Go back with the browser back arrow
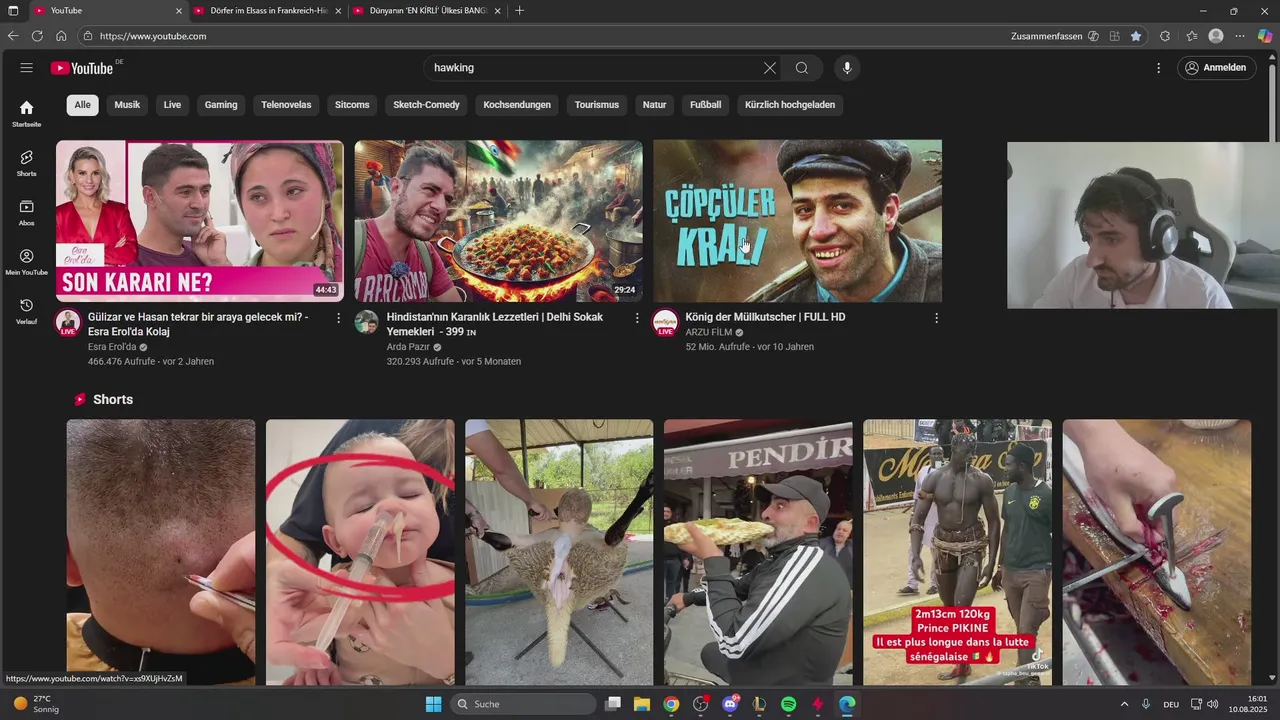1280x720 pixels. pos(13,36)
